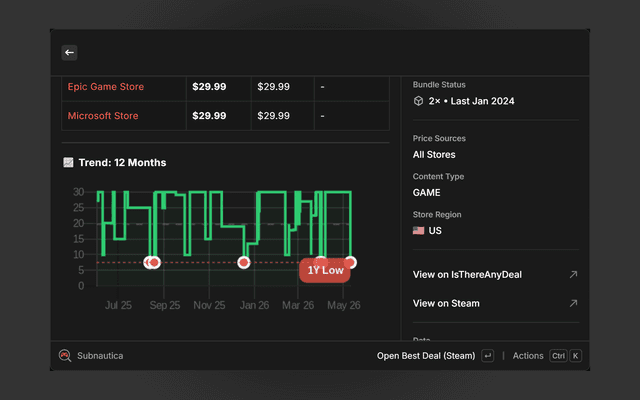Screen dimensions: 640x400
Task: Click the IsThereAnyDeal external arrow icon
Action: (x=573, y=274)
